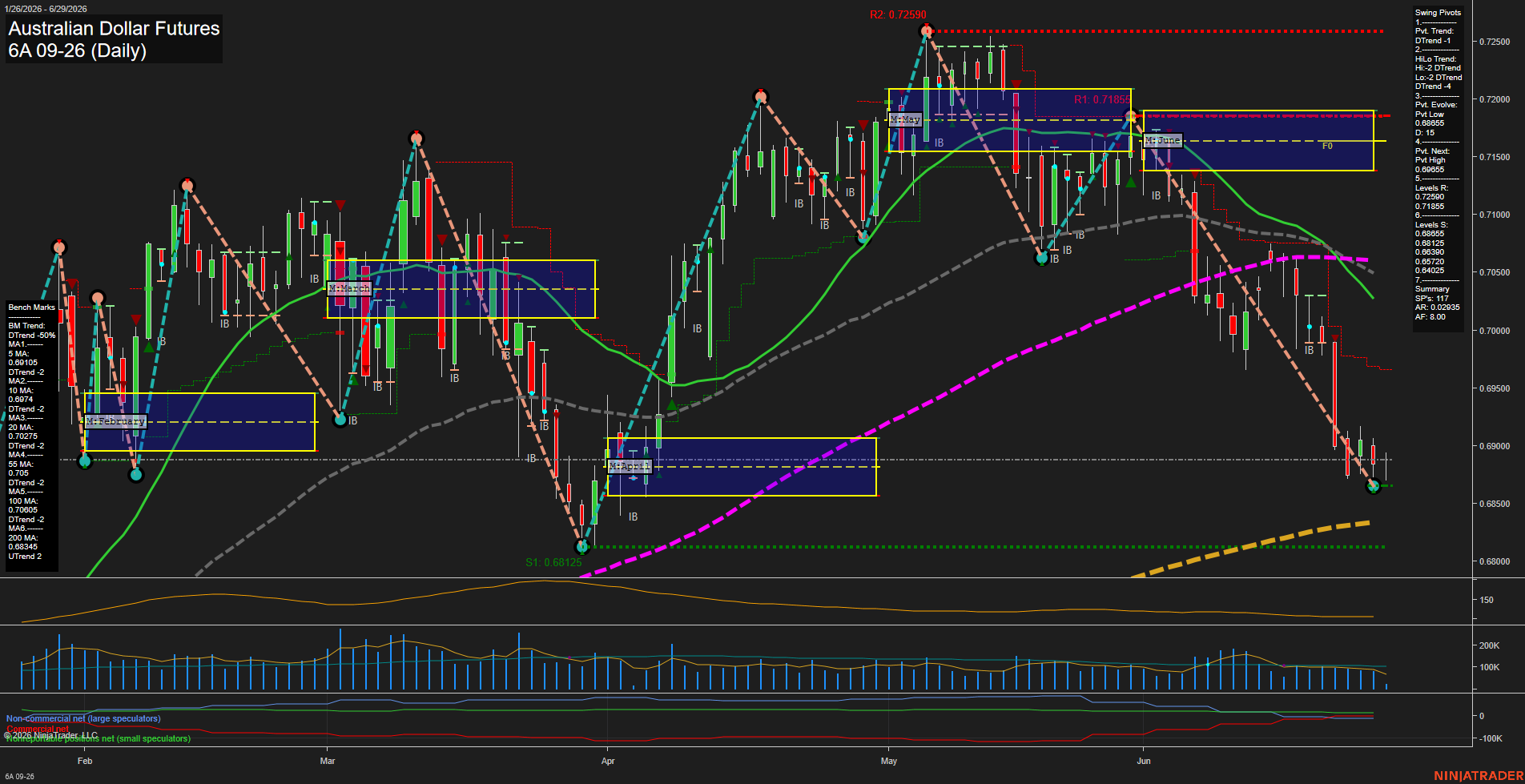Click the 'Non-commercial net (large speculators)' legend
The height and width of the screenshot is (784, 1525).
tap(83, 719)
